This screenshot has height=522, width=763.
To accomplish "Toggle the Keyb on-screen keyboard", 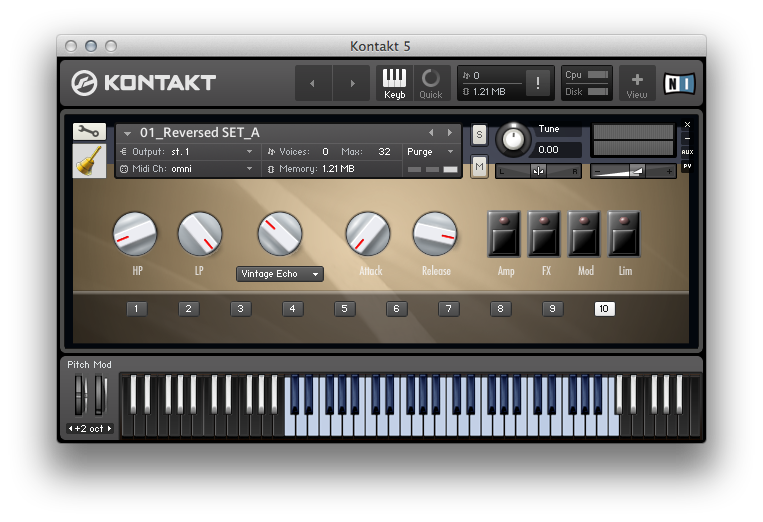I will click(x=394, y=83).
